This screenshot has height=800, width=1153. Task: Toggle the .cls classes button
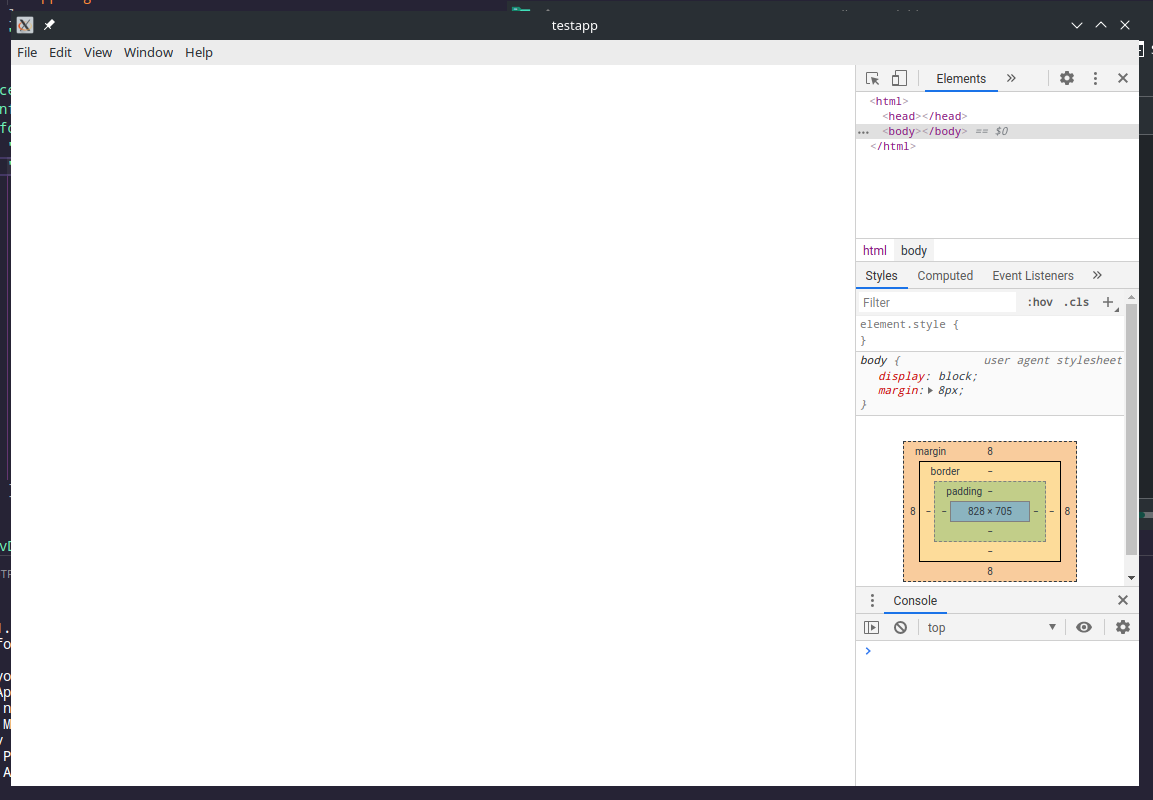click(x=1076, y=302)
